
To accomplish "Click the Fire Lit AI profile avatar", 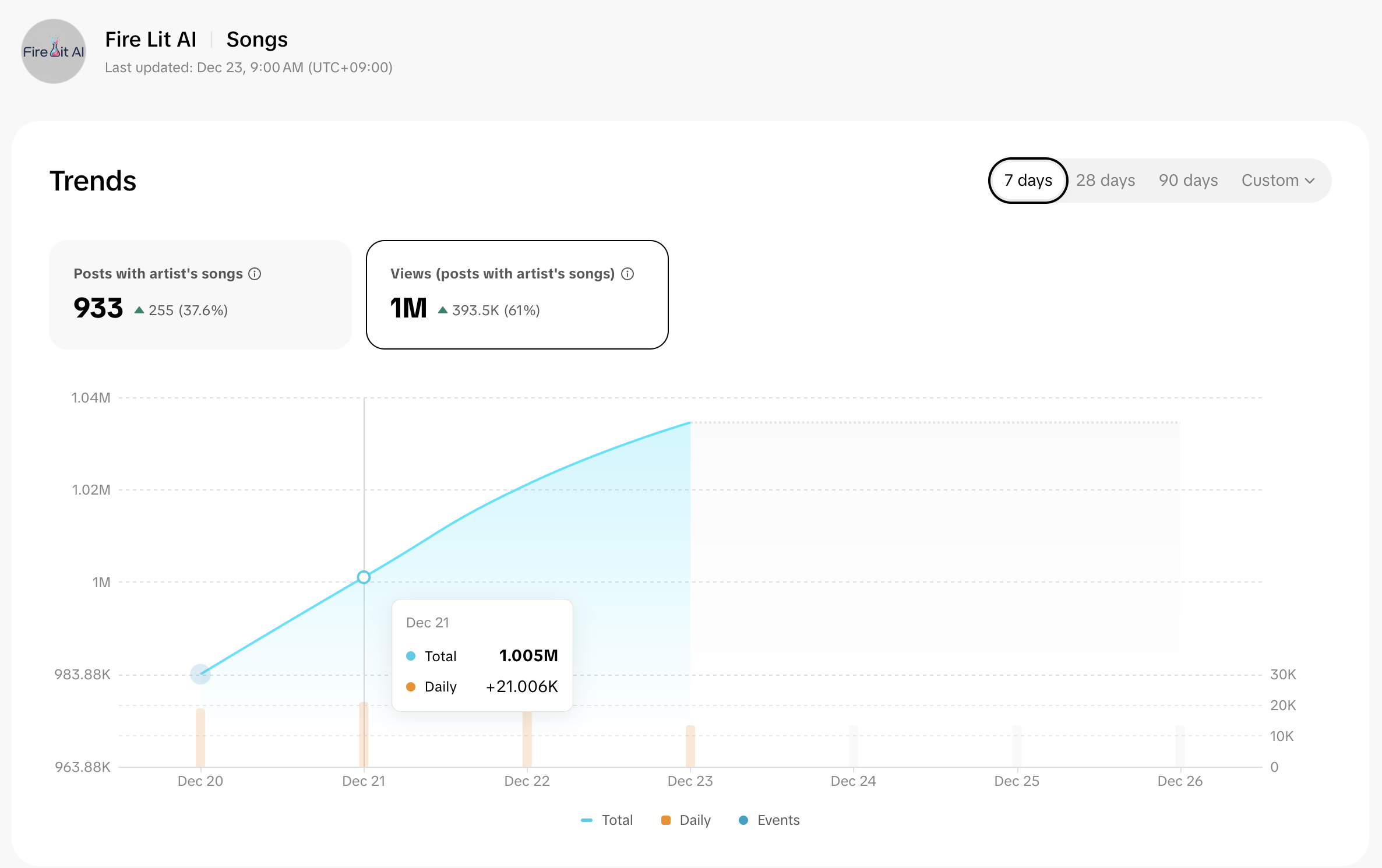I will 53,51.
